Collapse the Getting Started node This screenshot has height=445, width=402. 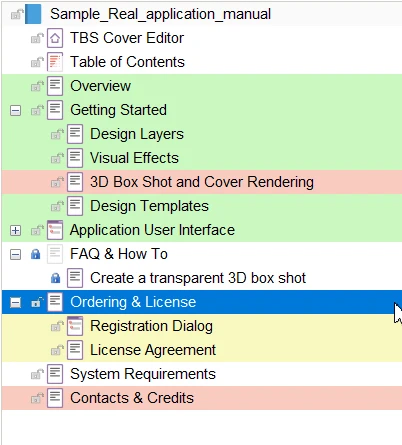[x=15, y=110]
